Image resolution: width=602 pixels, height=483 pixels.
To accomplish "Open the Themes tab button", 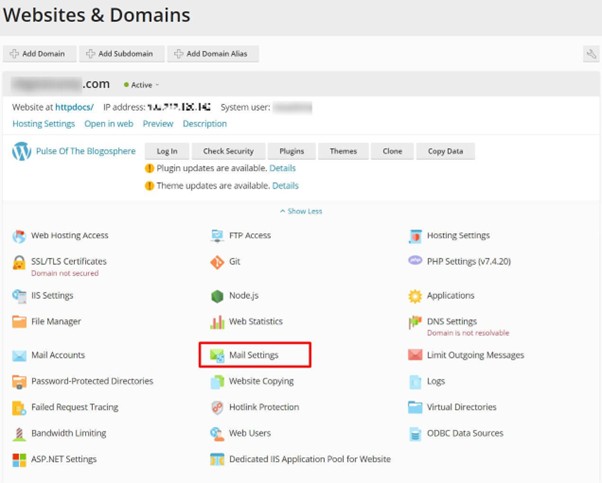I will (343, 151).
